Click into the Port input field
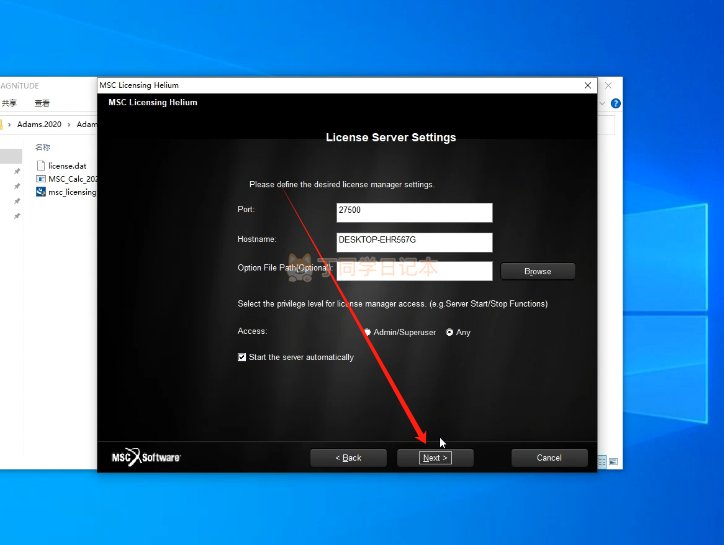724x545 pixels. pyautogui.click(x=414, y=212)
